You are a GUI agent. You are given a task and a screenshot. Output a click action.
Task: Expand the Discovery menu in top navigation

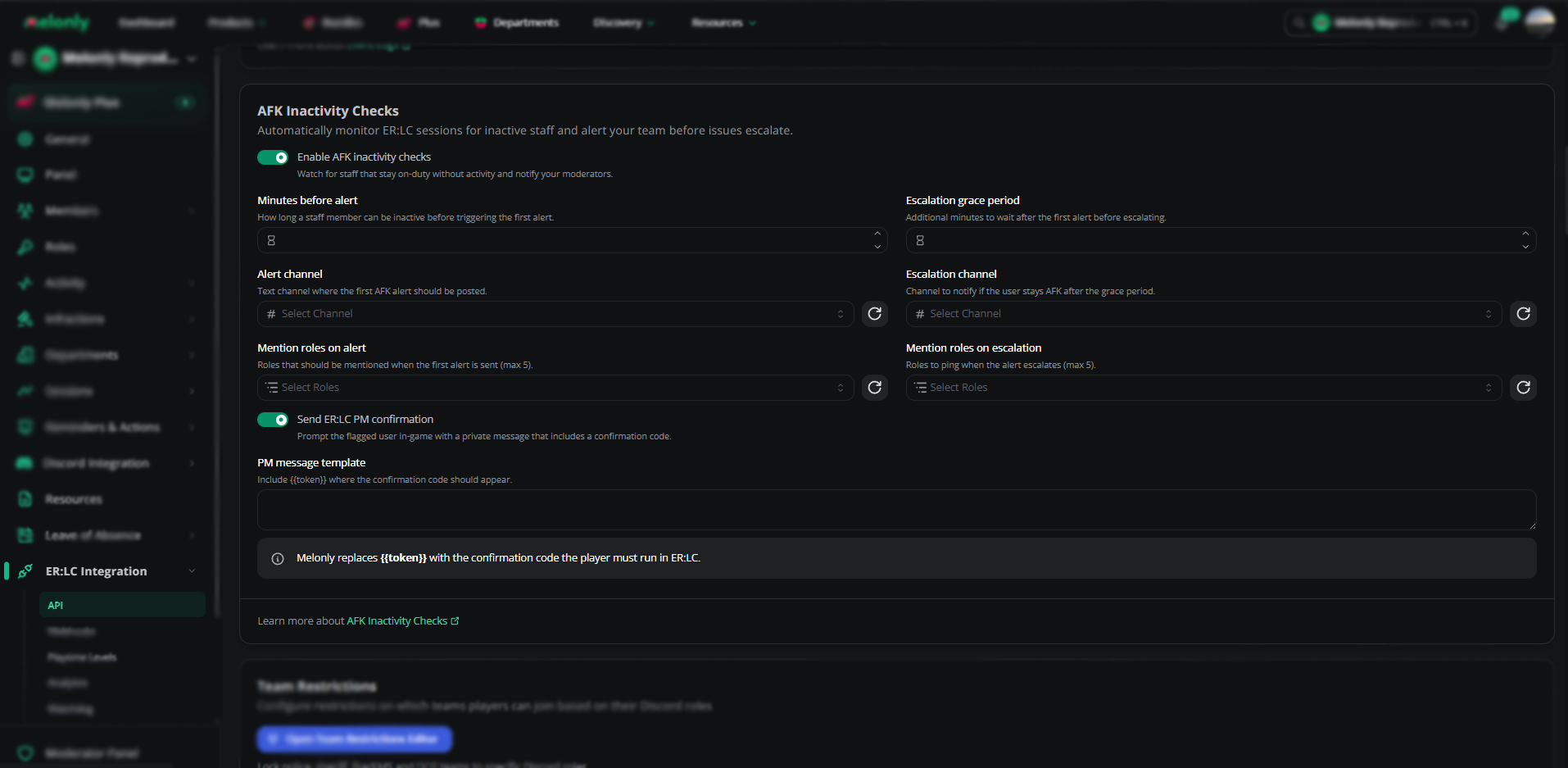point(624,23)
